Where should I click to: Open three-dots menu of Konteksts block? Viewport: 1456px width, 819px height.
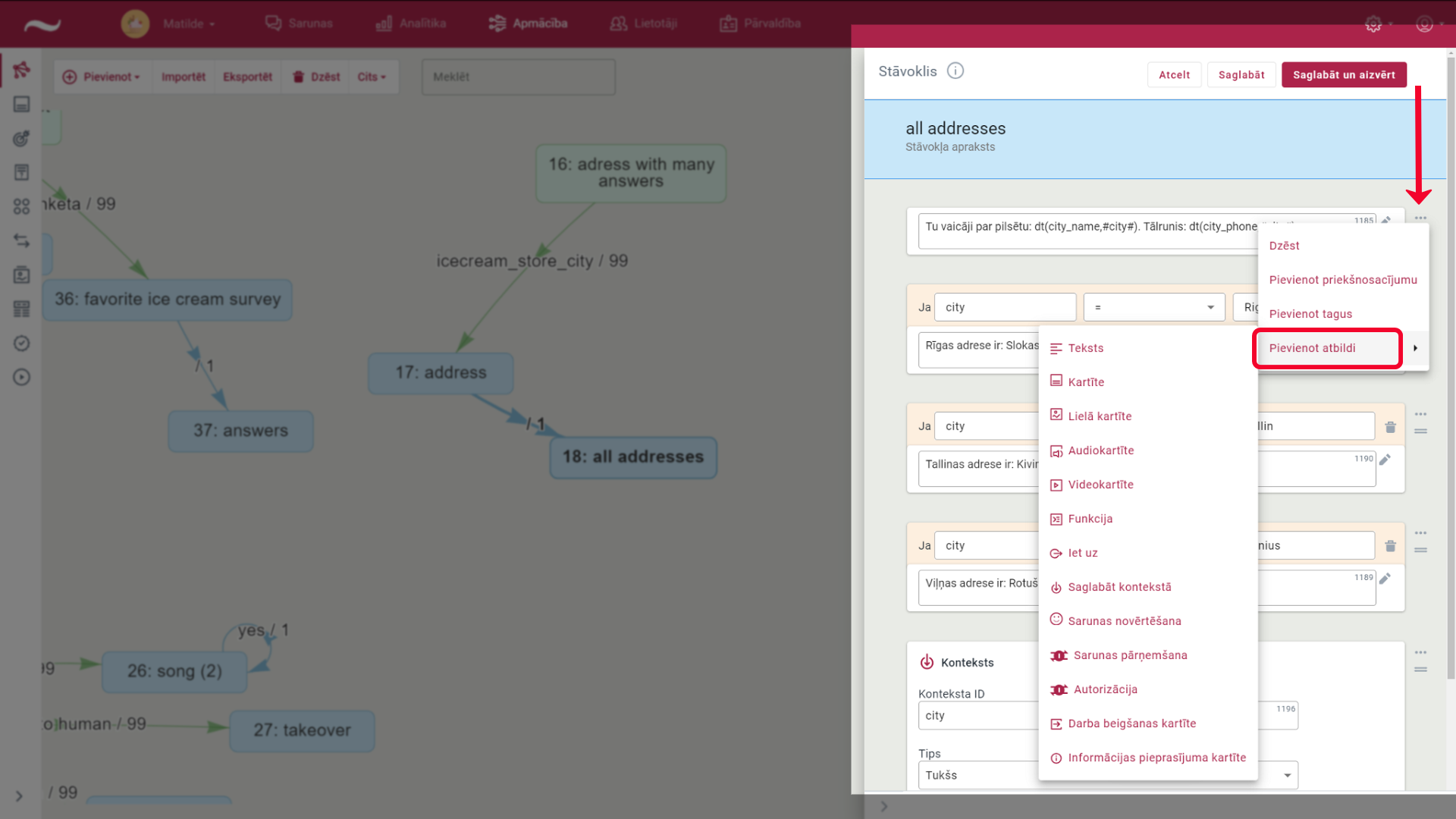pos(1420,652)
